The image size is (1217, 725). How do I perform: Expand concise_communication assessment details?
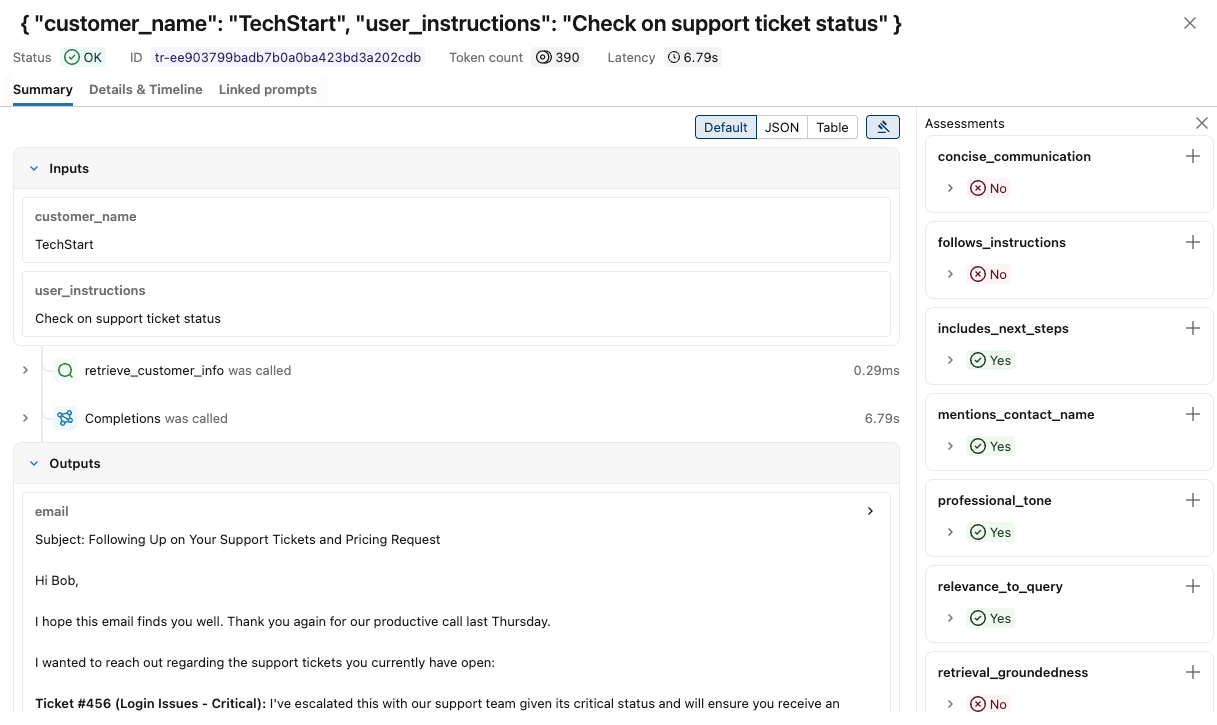tap(950, 188)
